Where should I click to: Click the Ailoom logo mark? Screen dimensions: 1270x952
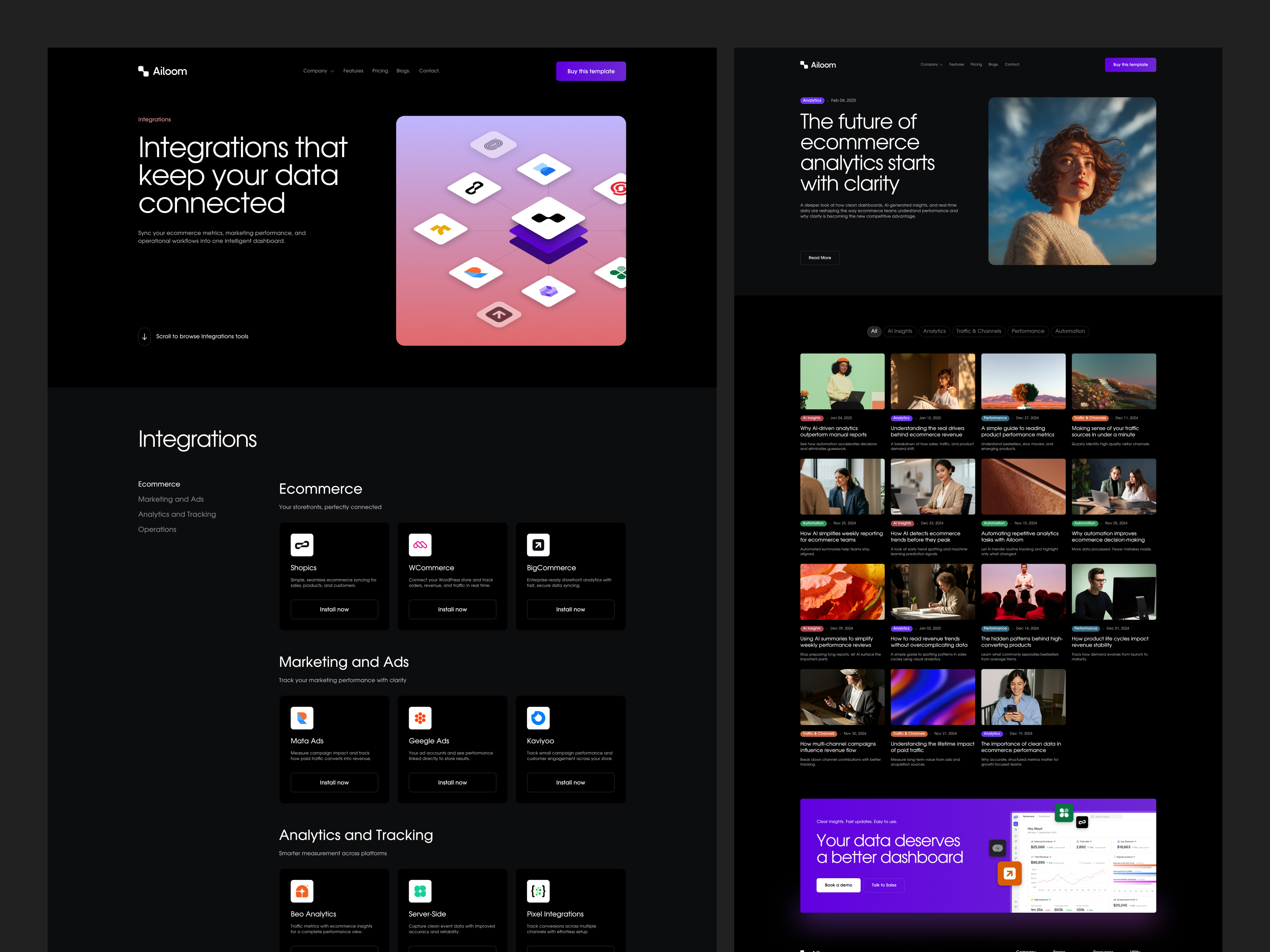[143, 70]
